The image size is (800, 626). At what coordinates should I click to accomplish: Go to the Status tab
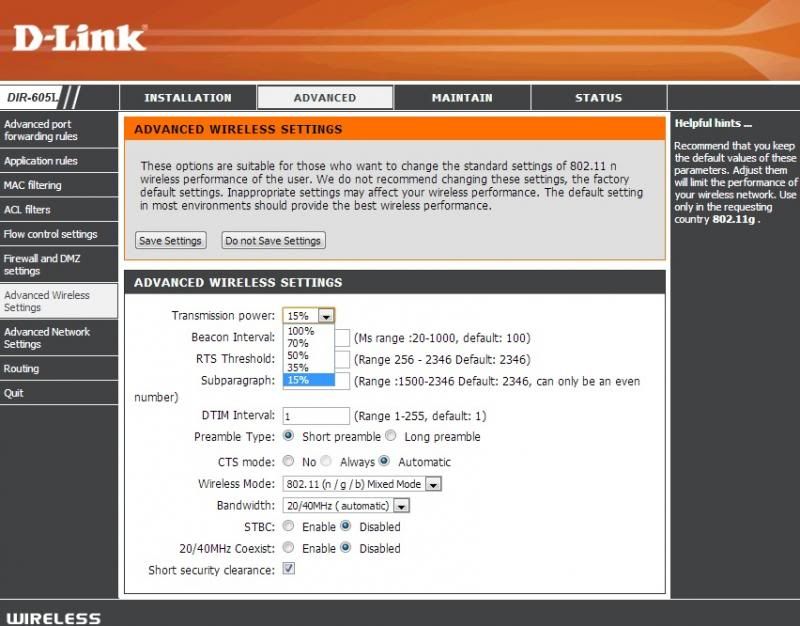pyautogui.click(x=598, y=98)
